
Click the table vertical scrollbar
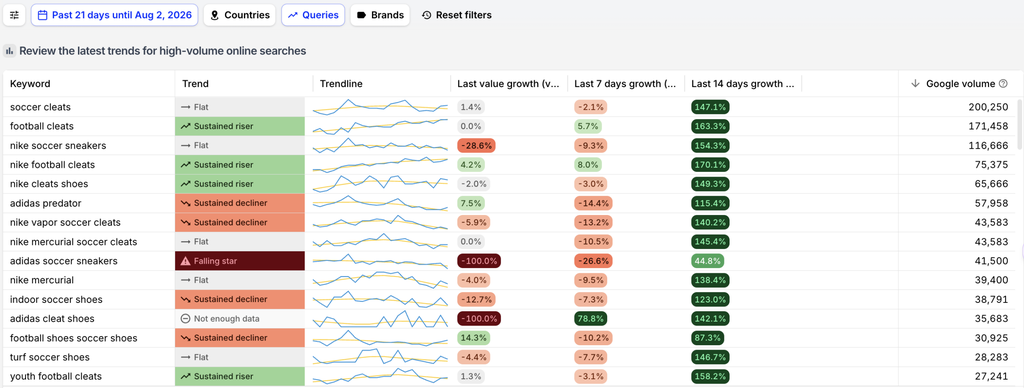[1019, 125]
